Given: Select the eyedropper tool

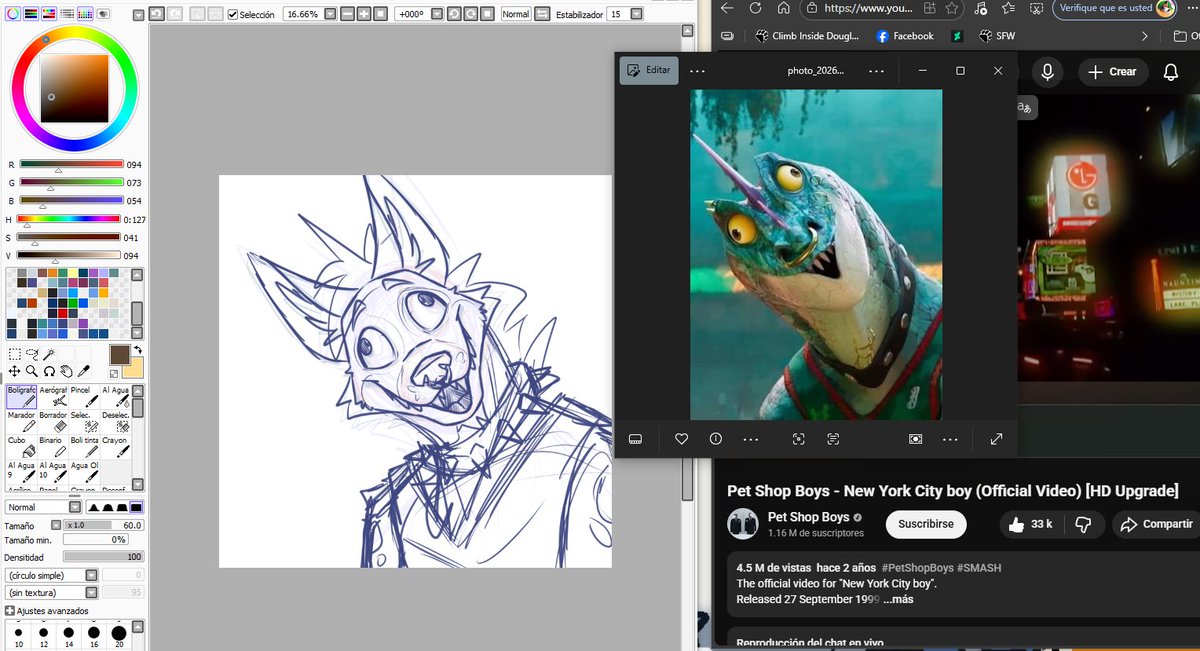Looking at the screenshot, I should 83,371.
